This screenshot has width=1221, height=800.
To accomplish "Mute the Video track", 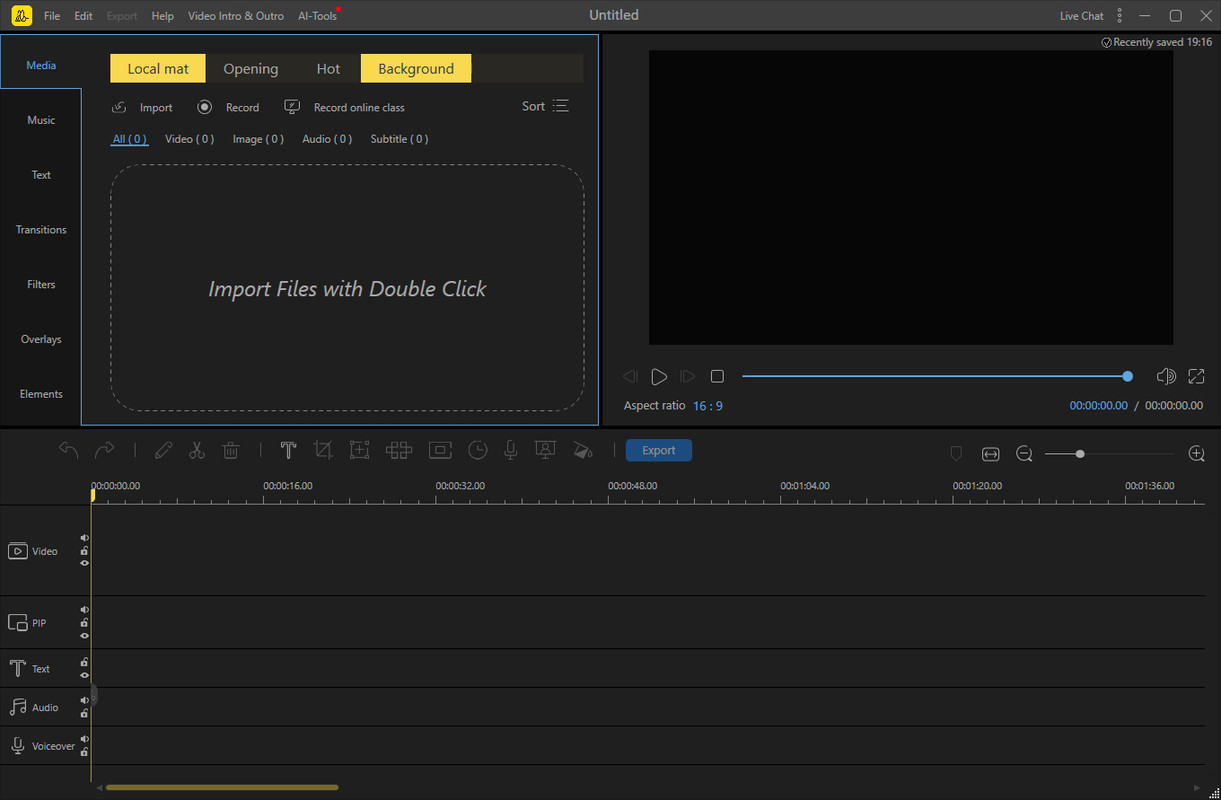I will [85, 538].
